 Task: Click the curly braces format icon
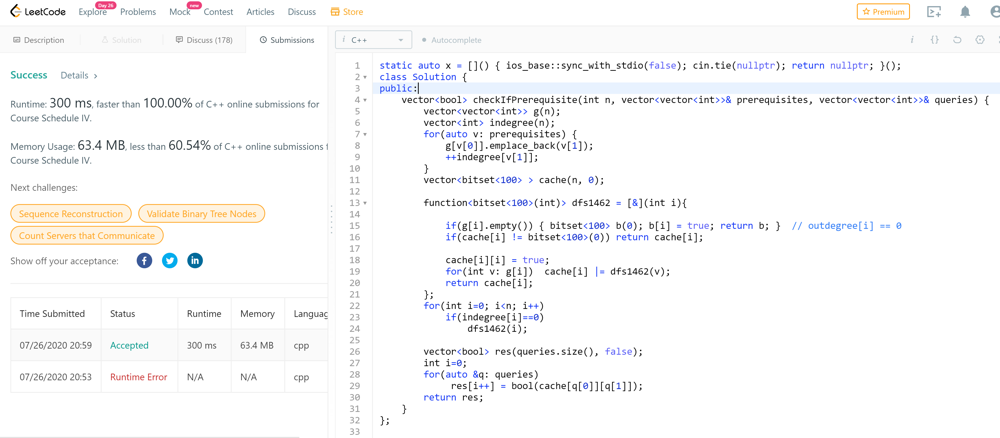point(935,40)
